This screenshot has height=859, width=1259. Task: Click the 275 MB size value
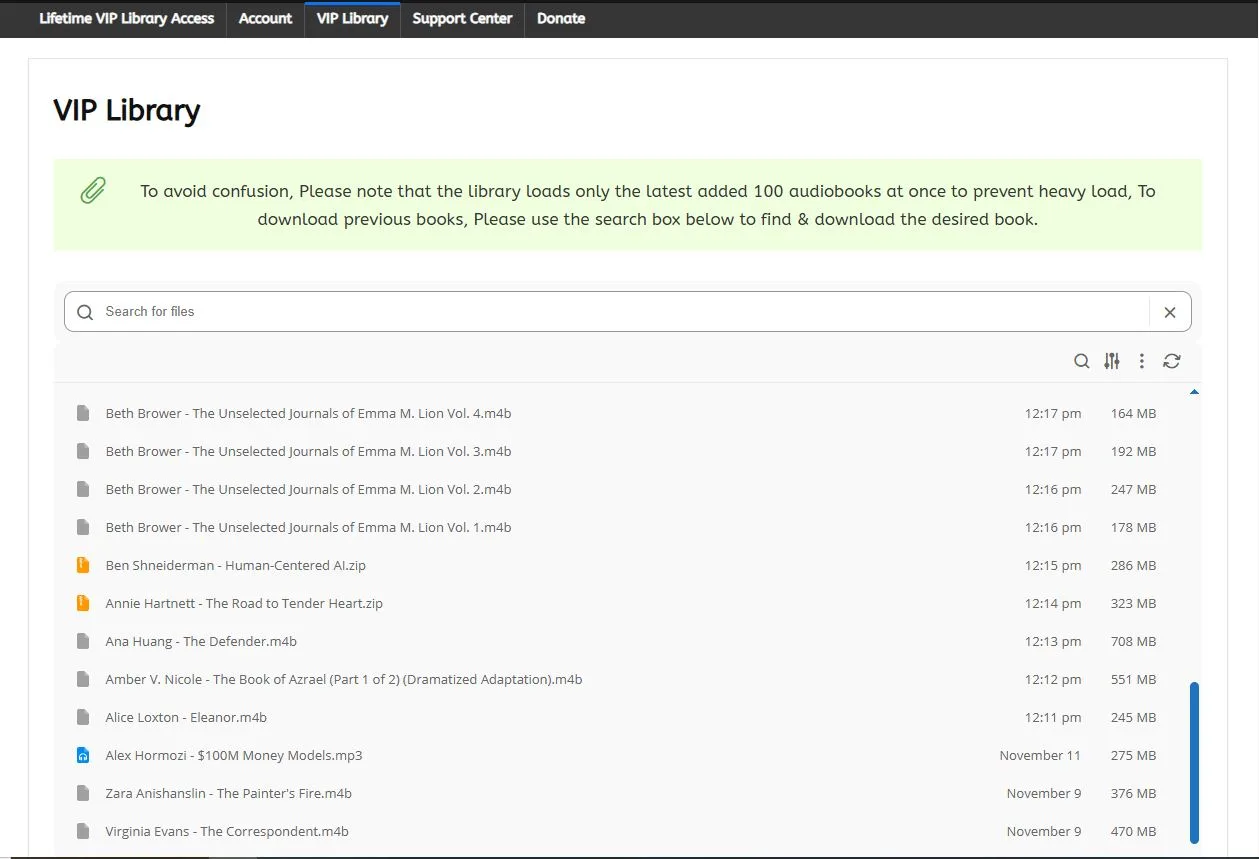point(1133,755)
